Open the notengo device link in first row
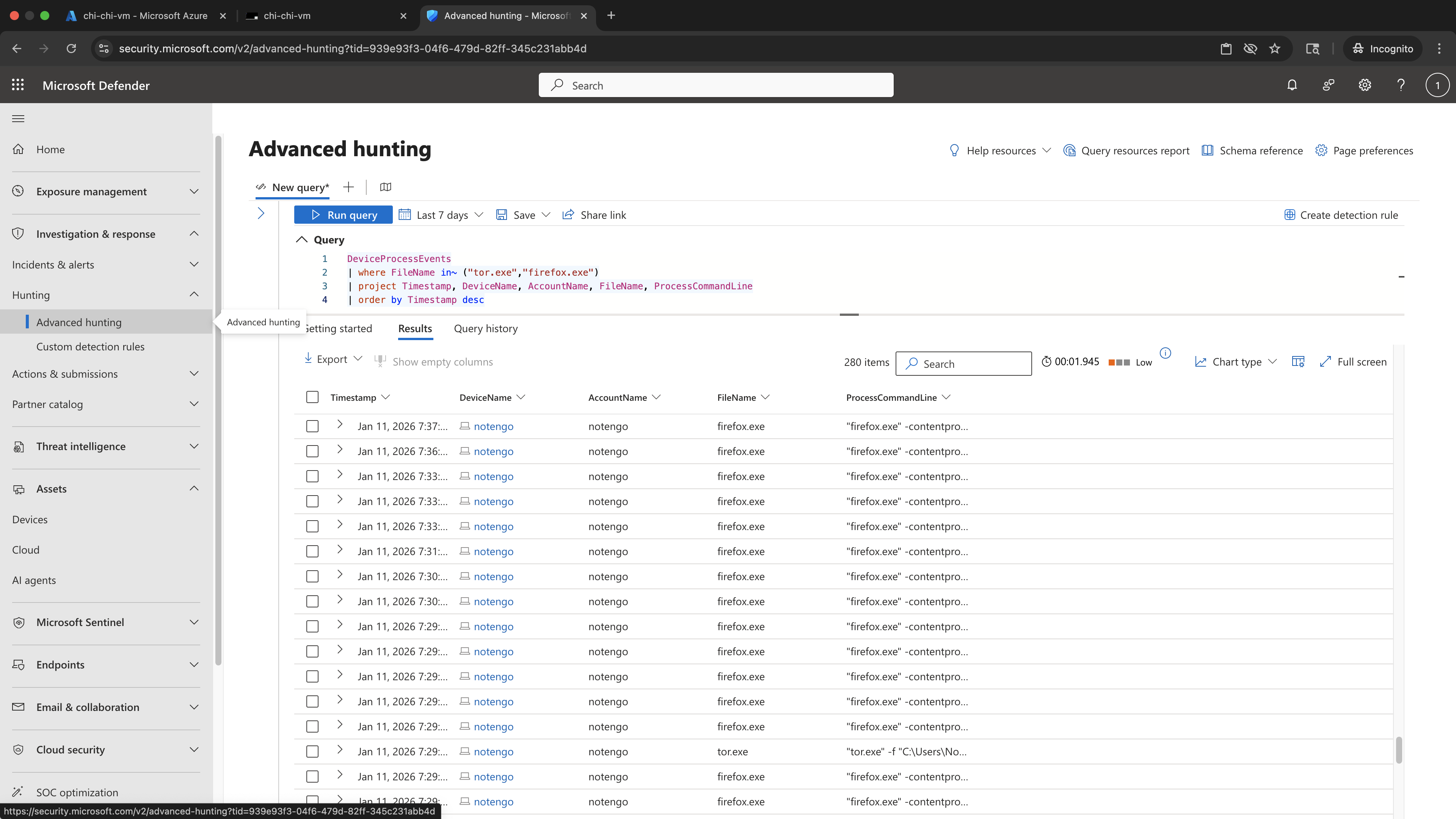This screenshot has height=819, width=1456. pyautogui.click(x=493, y=426)
